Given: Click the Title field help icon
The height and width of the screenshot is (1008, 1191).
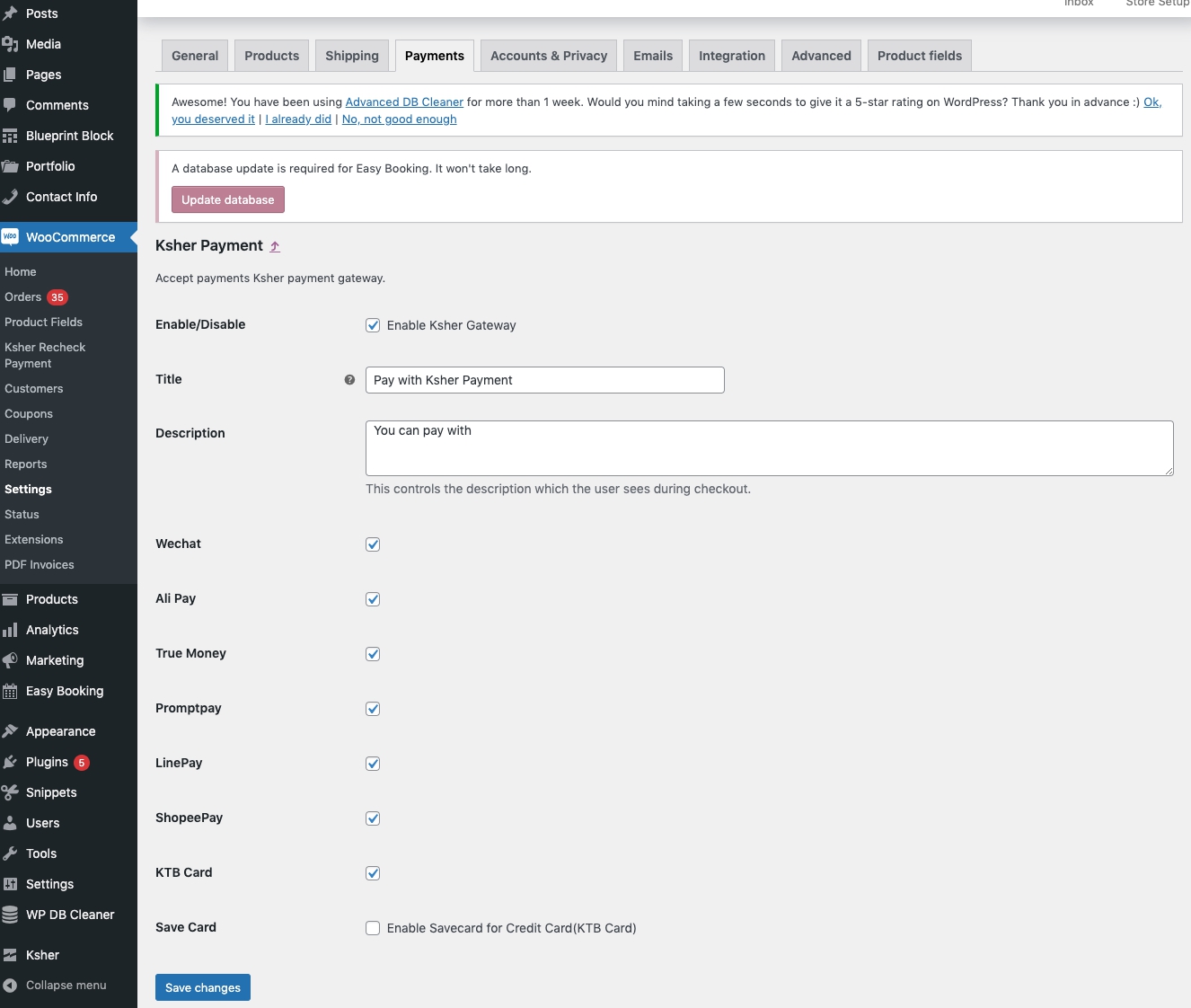Looking at the screenshot, I should point(349,380).
